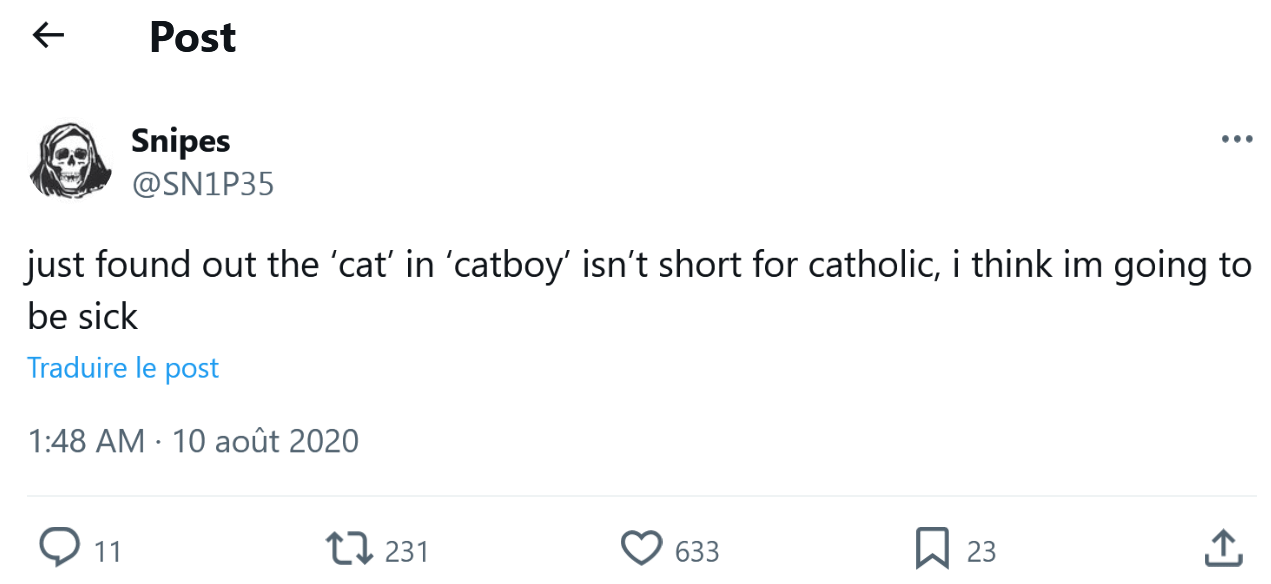
Task: Click the bookmark count 23
Action: click(981, 551)
